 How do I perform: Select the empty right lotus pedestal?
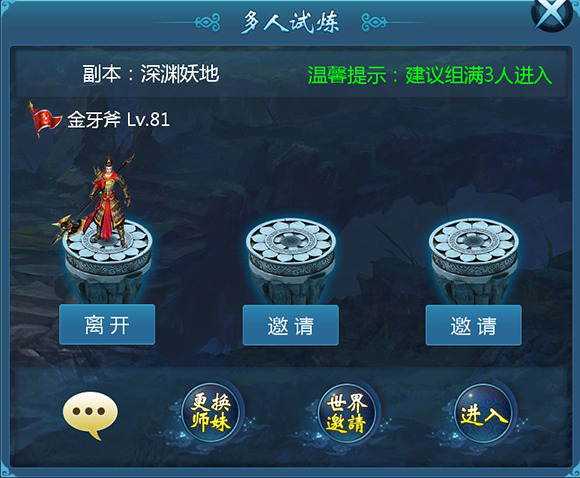pyautogui.click(x=474, y=259)
